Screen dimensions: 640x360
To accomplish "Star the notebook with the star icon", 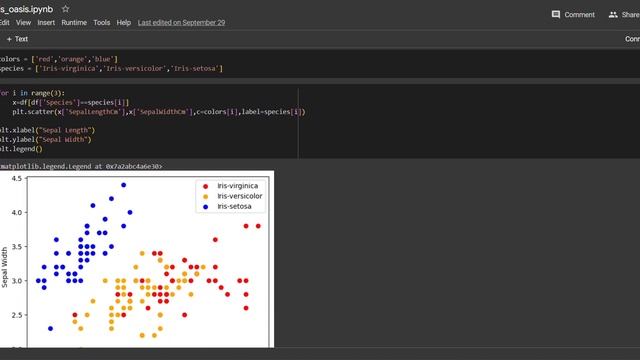I will pos(65,9).
